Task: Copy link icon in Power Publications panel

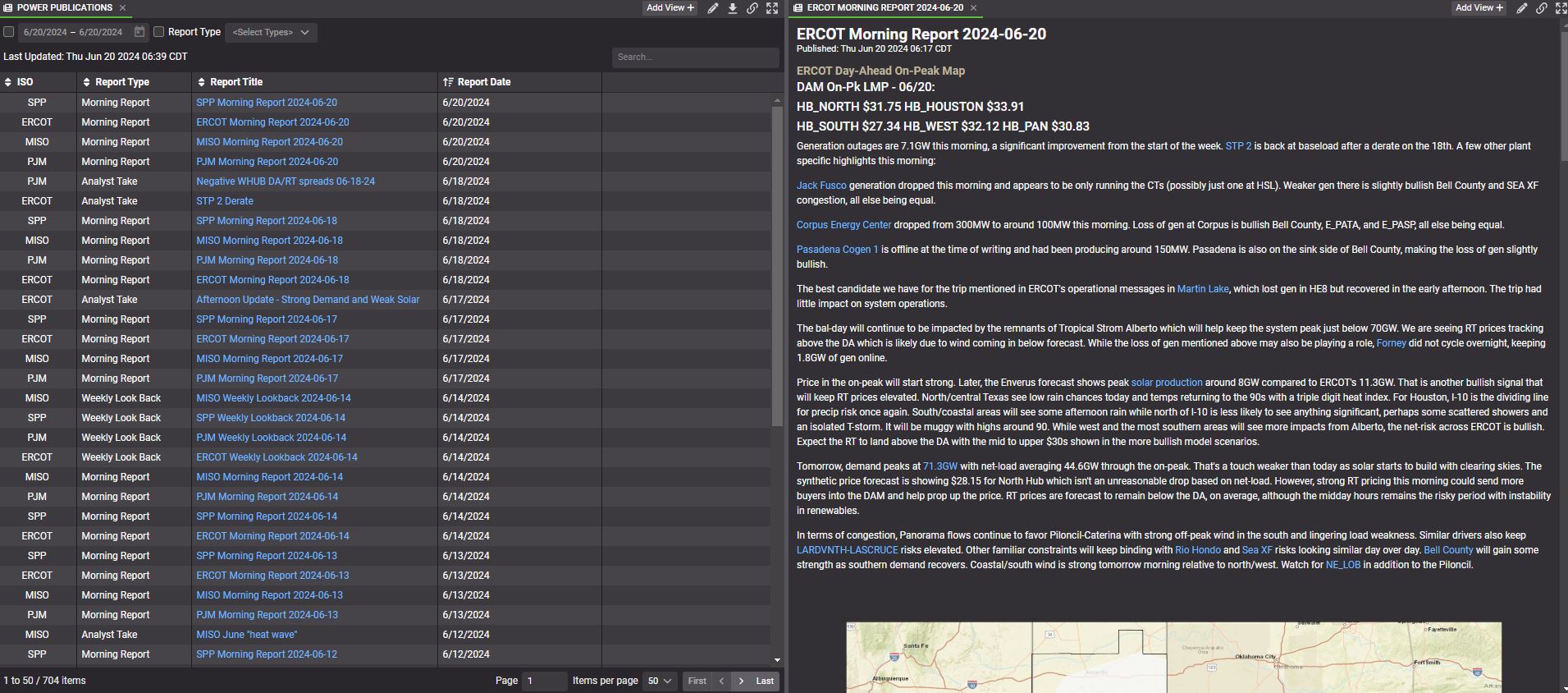Action: tap(752, 8)
